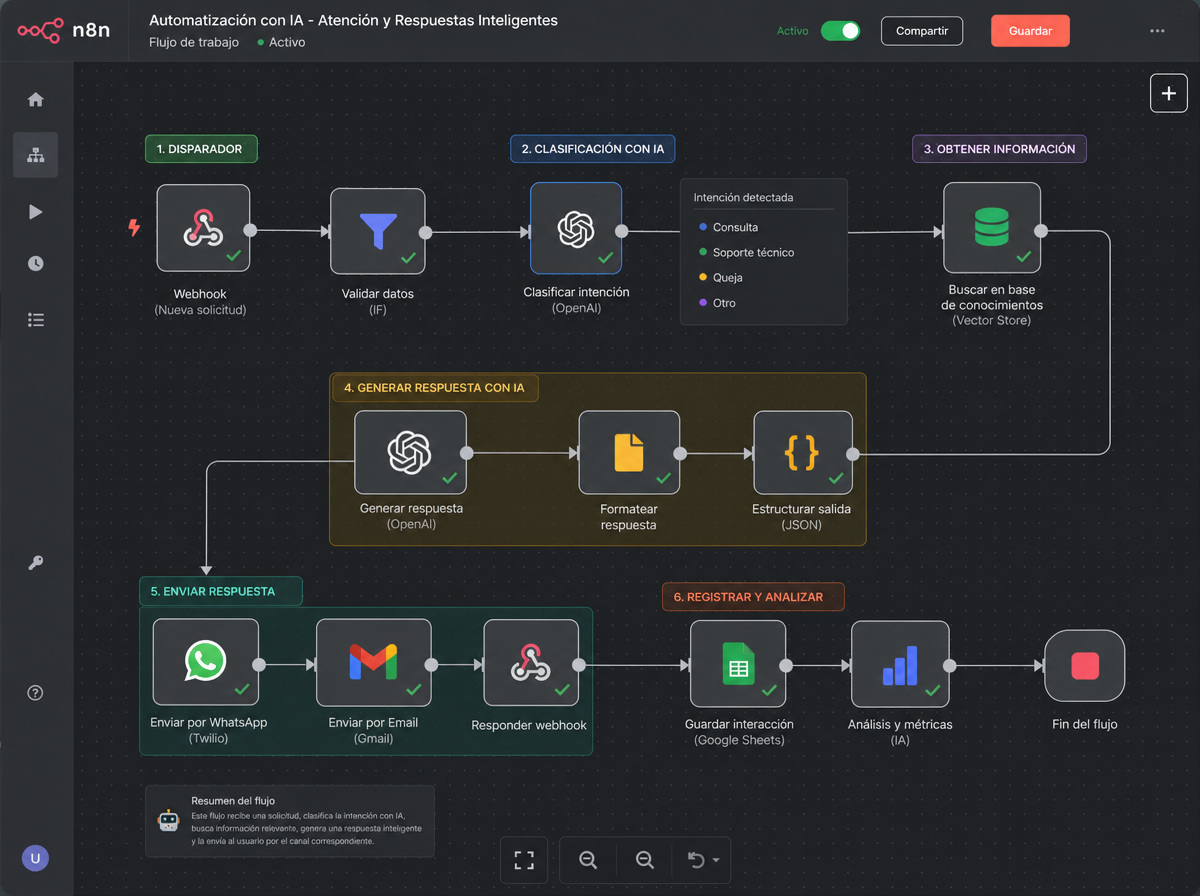Select the Soporte técnico intent option
Image resolution: width=1200 pixels, height=896 pixels.
pyautogui.click(x=747, y=253)
